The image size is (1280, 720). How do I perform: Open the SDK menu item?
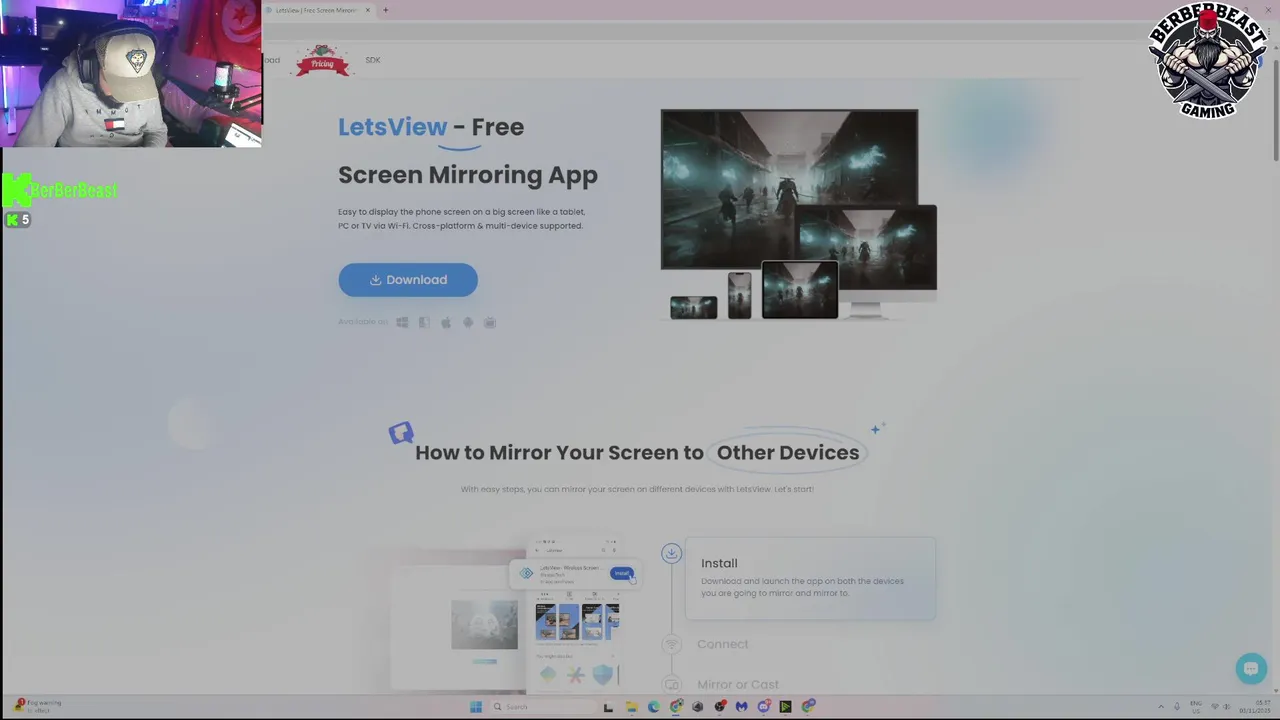pos(373,60)
